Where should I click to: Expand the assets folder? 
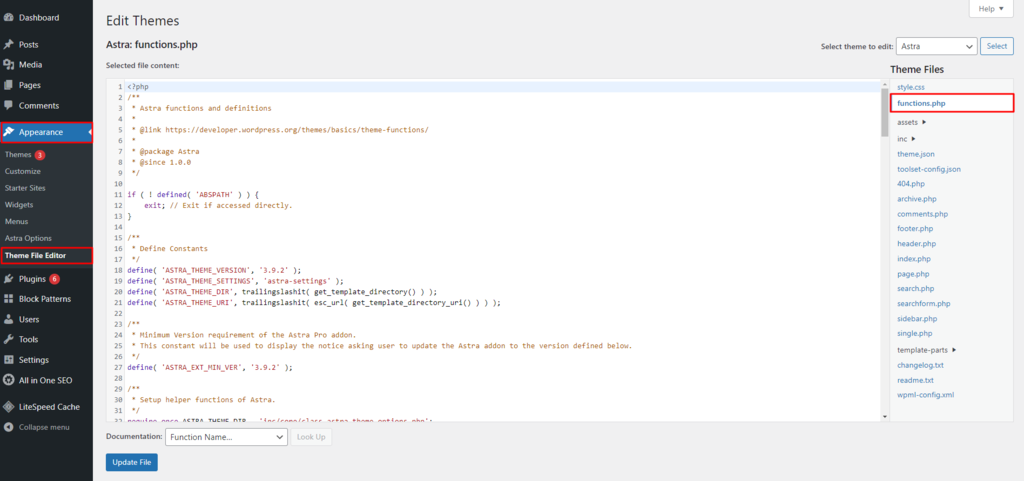pyautogui.click(x=912, y=121)
